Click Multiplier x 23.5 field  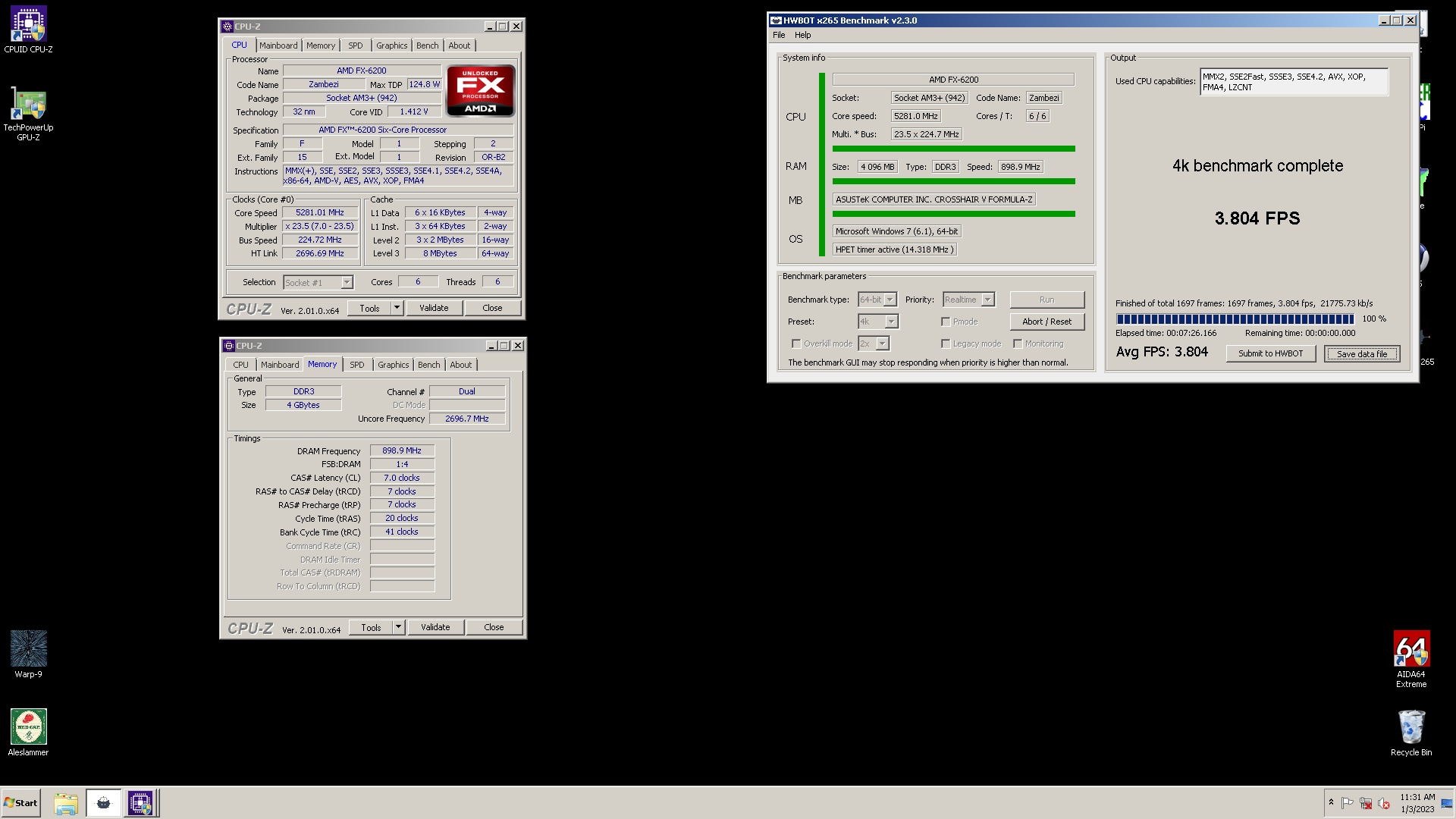[319, 226]
